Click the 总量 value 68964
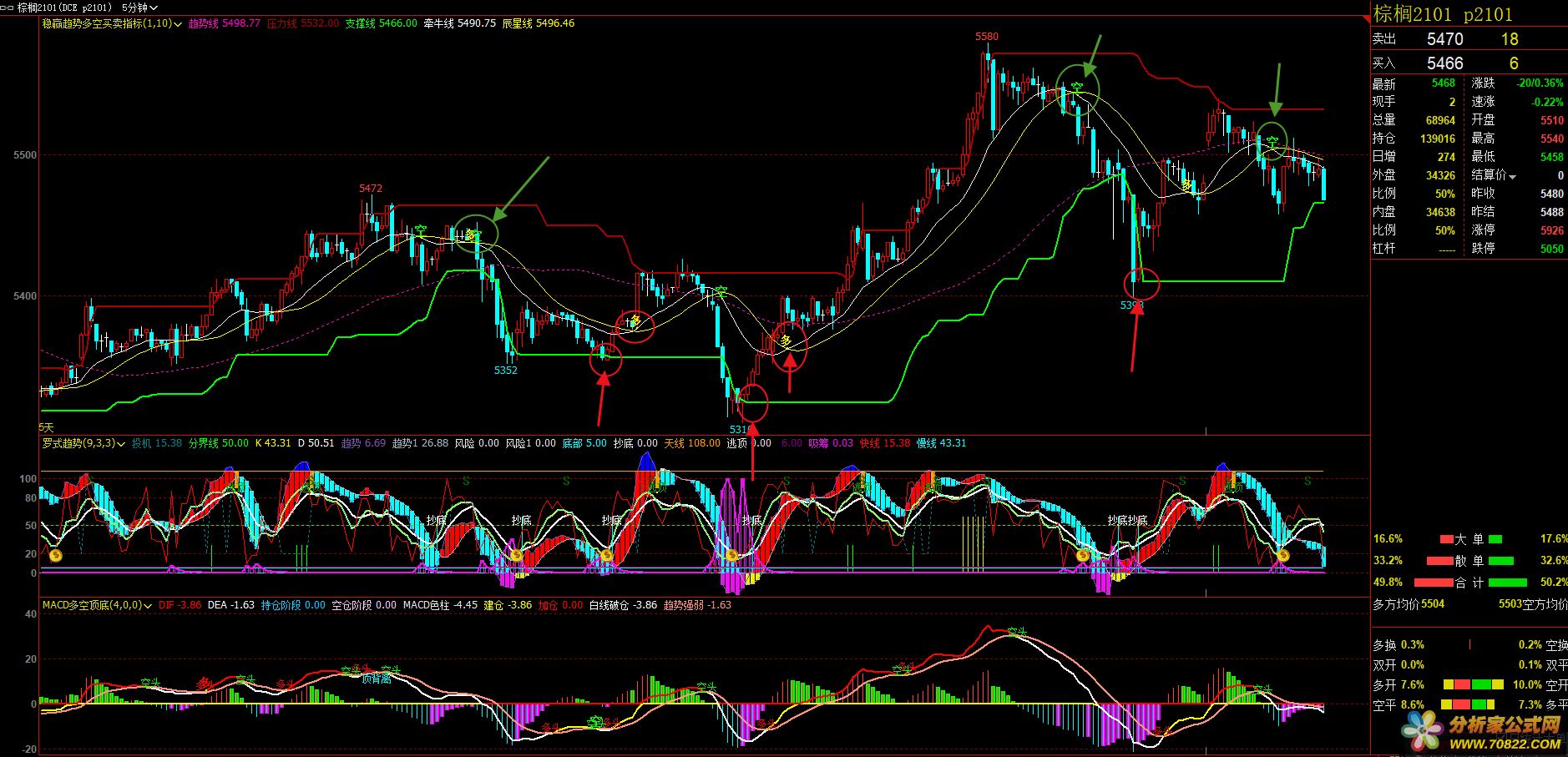The width and height of the screenshot is (1568, 757). (x=1440, y=121)
